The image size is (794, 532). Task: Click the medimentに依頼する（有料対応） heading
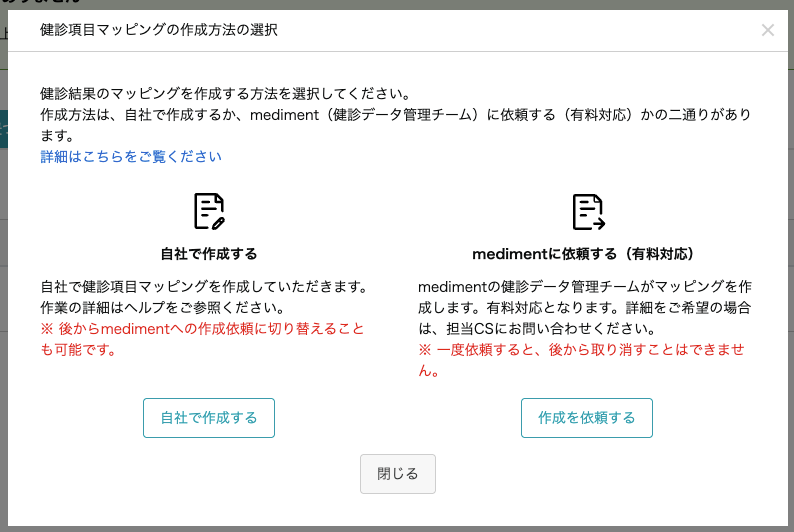[x=583, y=254]
